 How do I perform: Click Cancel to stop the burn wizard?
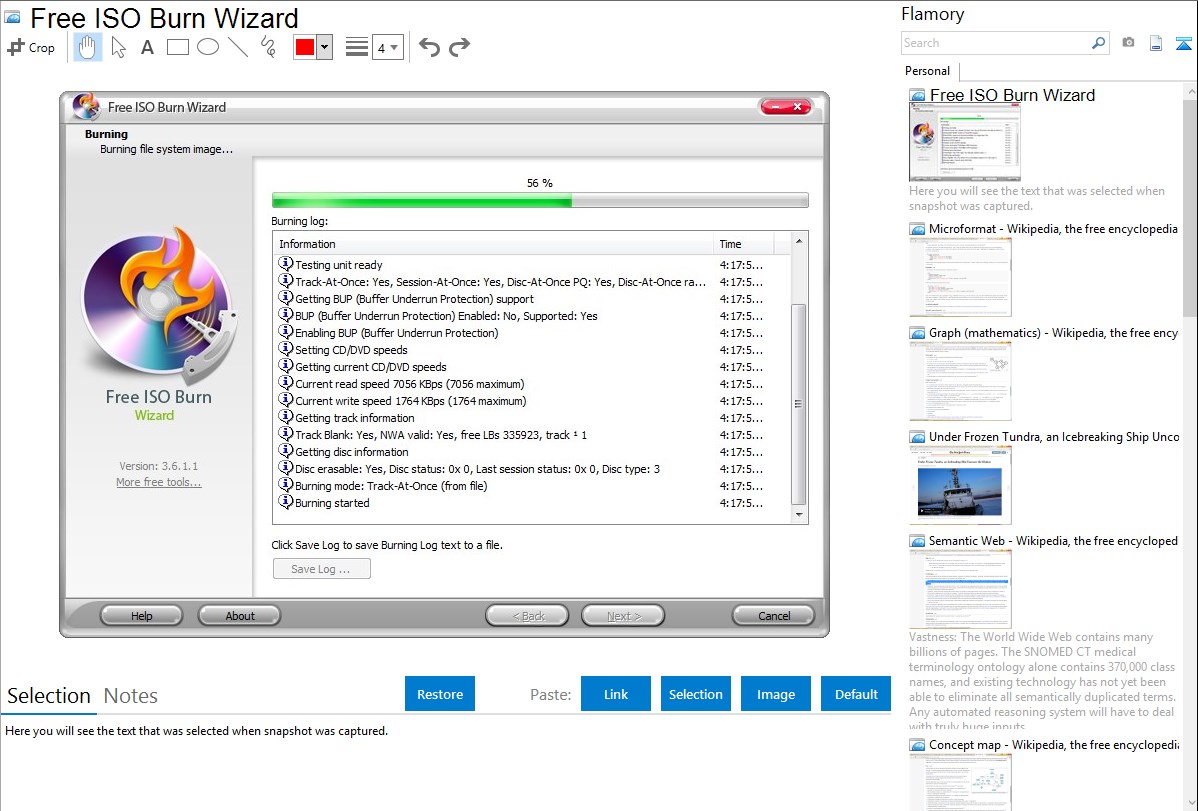point(774,615)
